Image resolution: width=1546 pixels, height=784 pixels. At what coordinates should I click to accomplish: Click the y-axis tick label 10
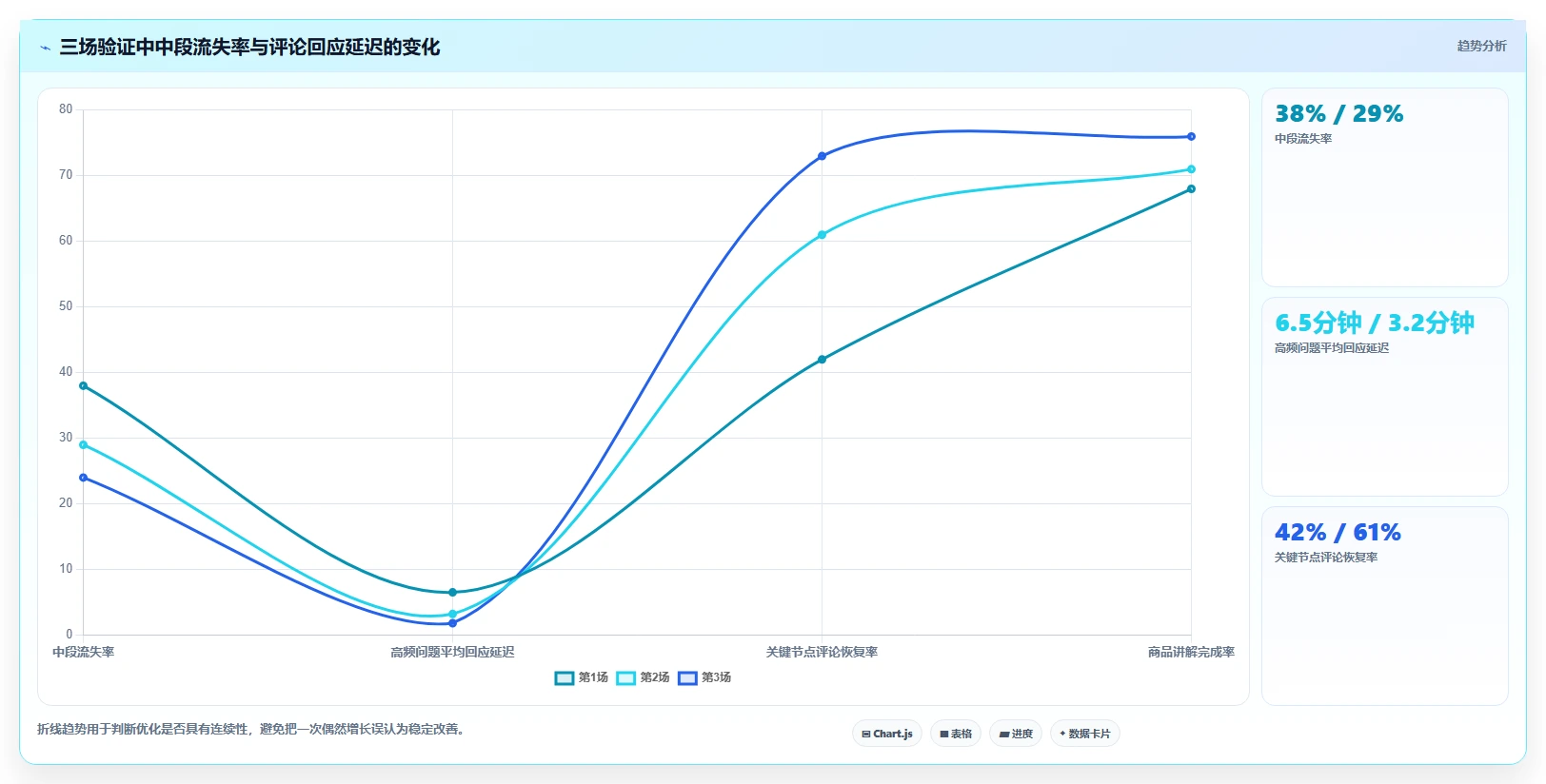coord(66,569)
